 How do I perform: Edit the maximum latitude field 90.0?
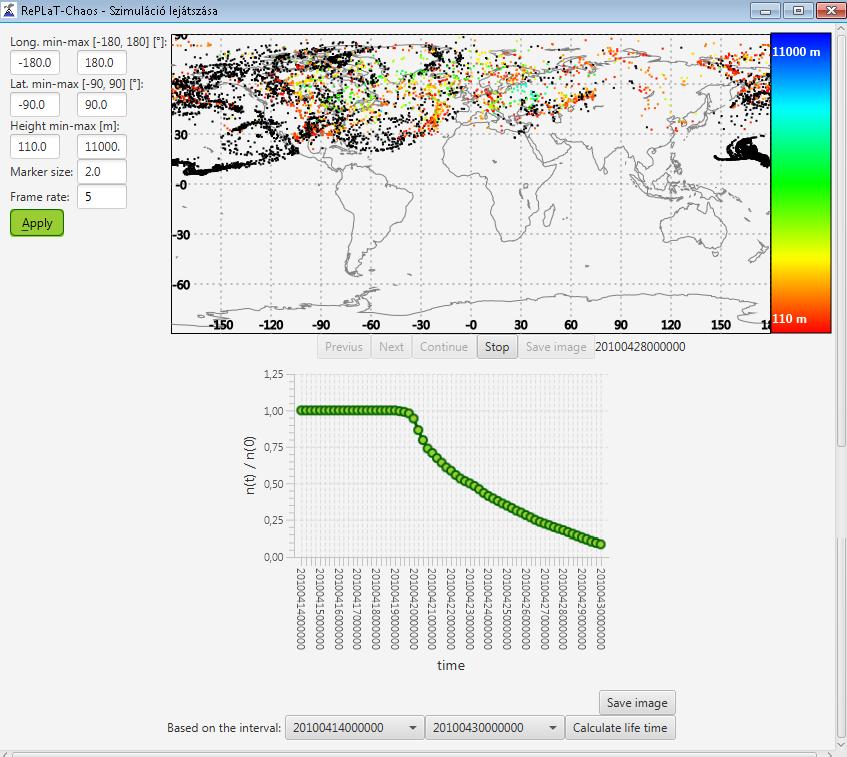point(102,105)
